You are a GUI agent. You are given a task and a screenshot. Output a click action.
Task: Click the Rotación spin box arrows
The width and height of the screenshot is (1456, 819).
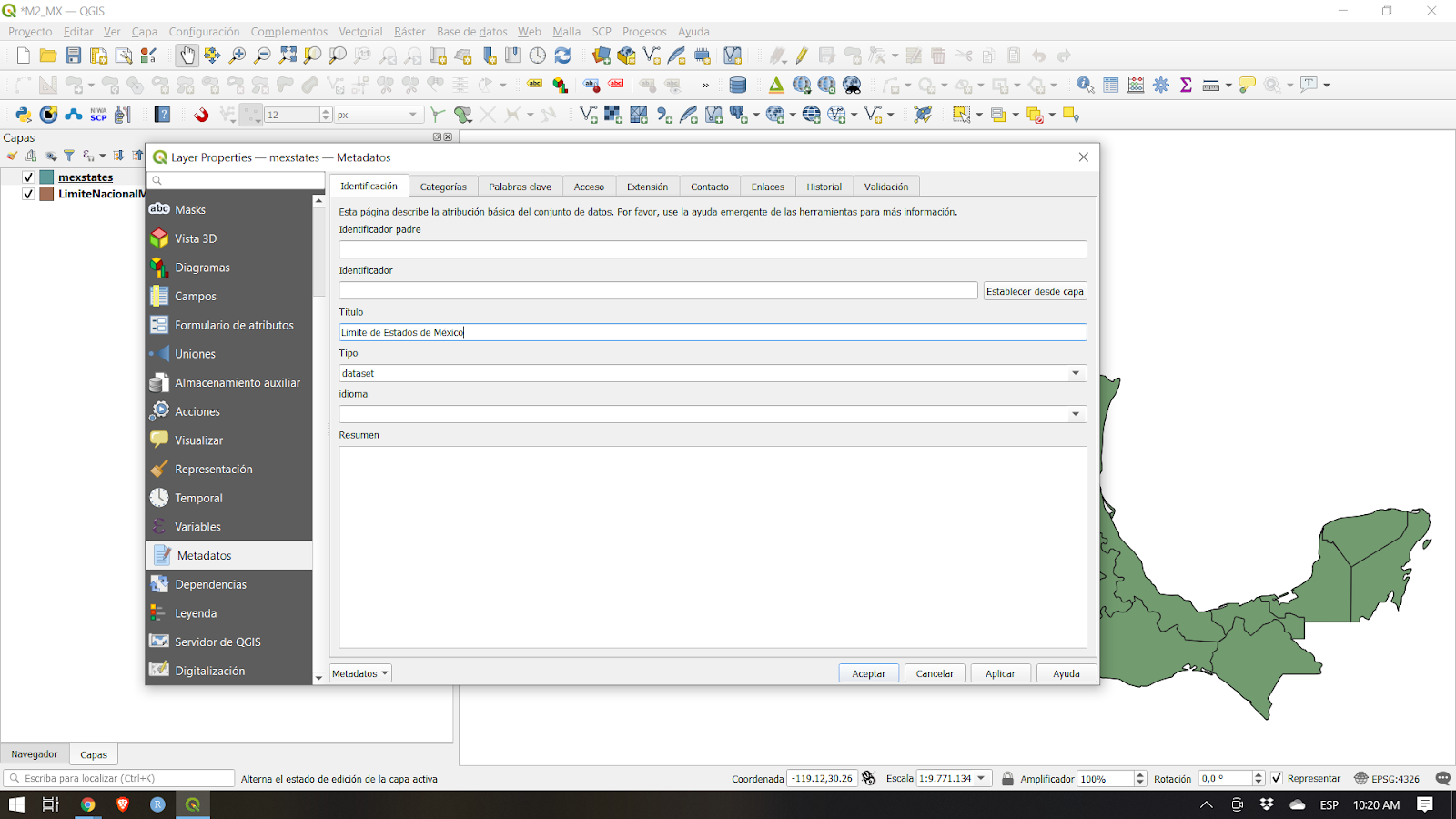tap(1259, 778)
